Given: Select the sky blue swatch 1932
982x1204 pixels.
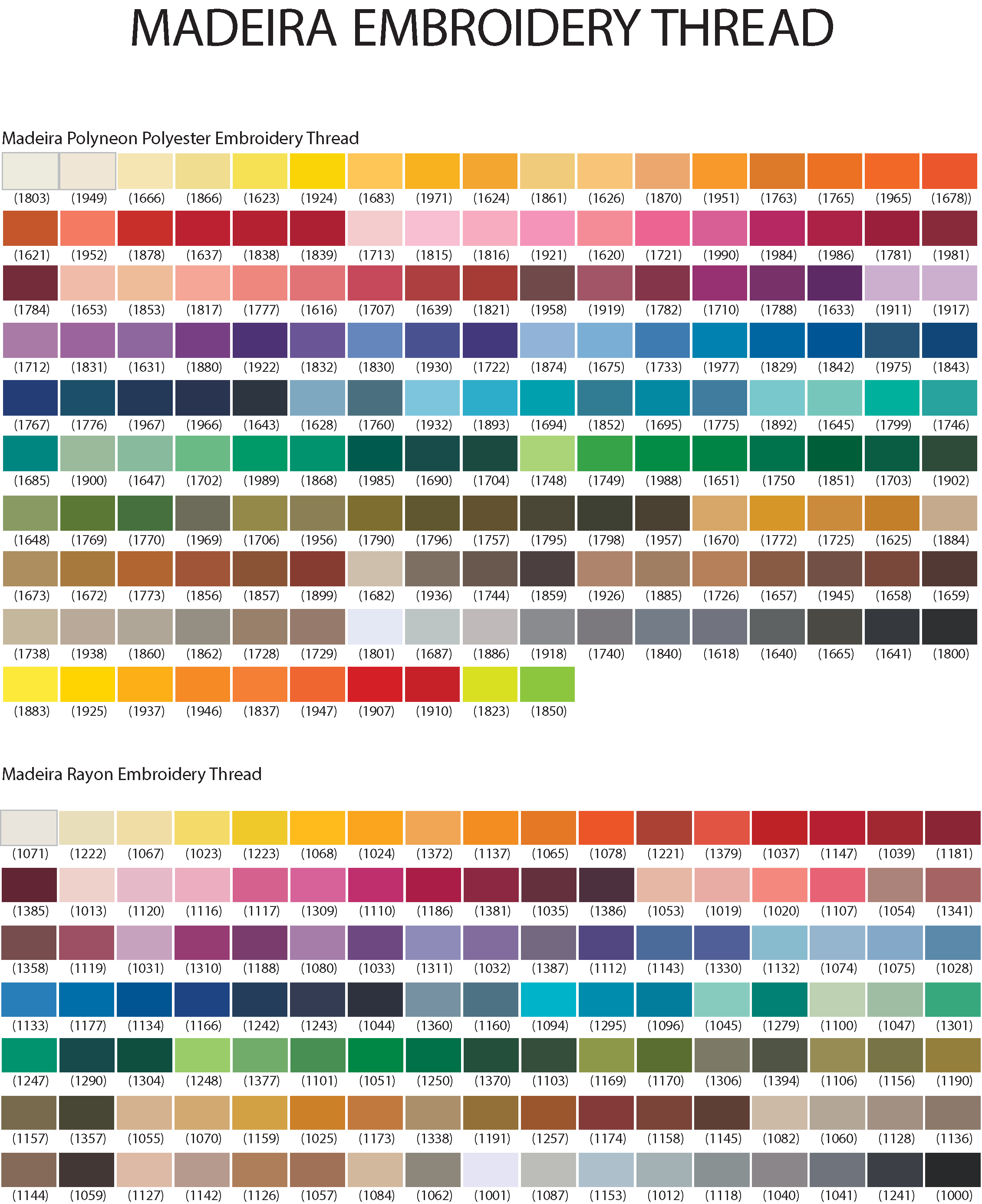Looking at the screenshot, I should click(x=433, y=398).
